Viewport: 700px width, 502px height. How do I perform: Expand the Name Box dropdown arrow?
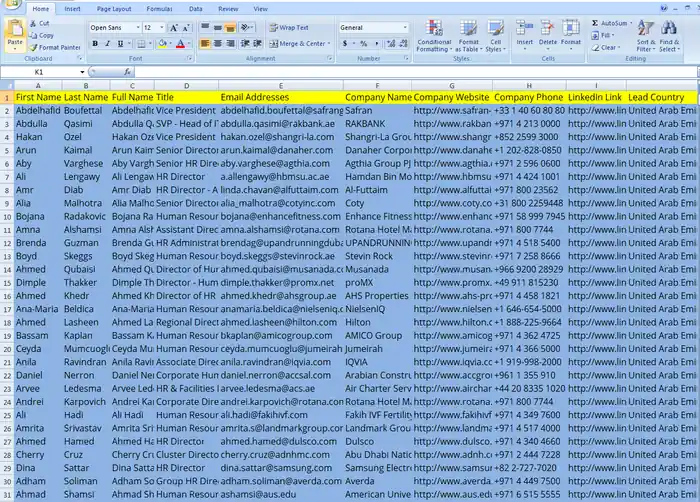[82, 72]
